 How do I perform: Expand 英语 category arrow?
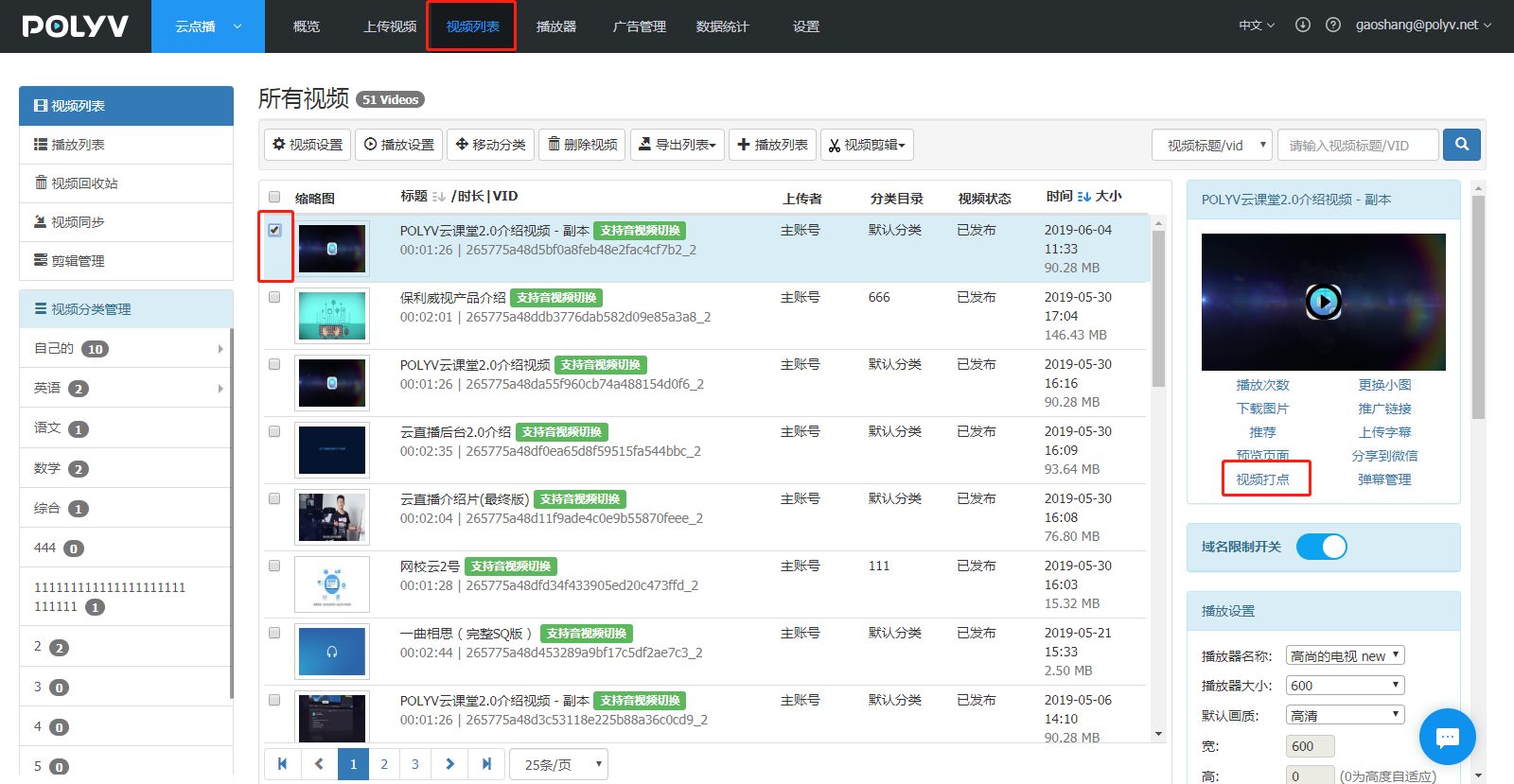220,389
